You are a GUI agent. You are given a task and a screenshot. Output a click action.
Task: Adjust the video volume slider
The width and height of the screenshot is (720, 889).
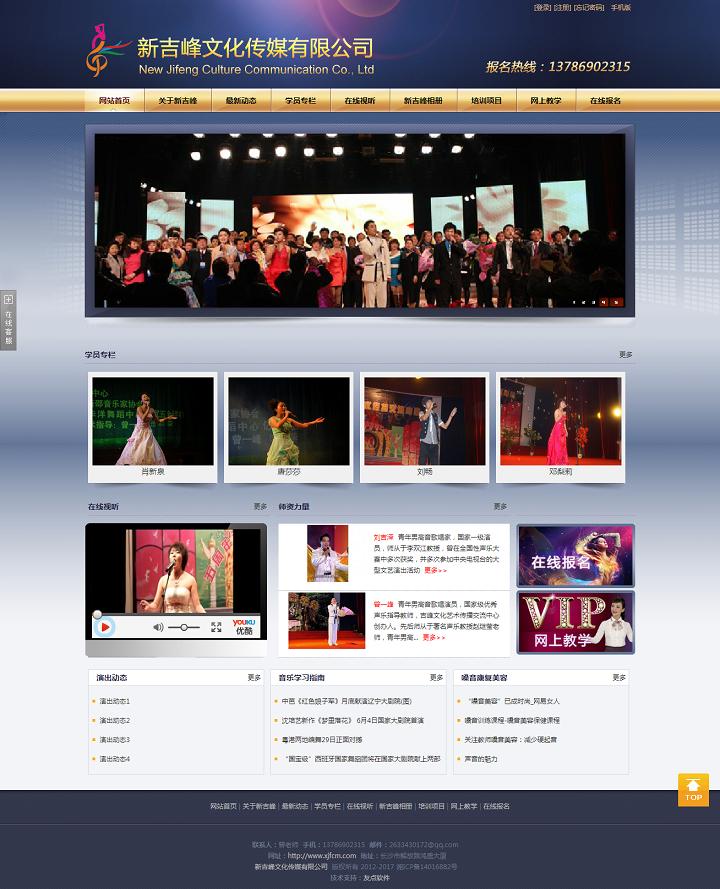(x=183, y=627)
